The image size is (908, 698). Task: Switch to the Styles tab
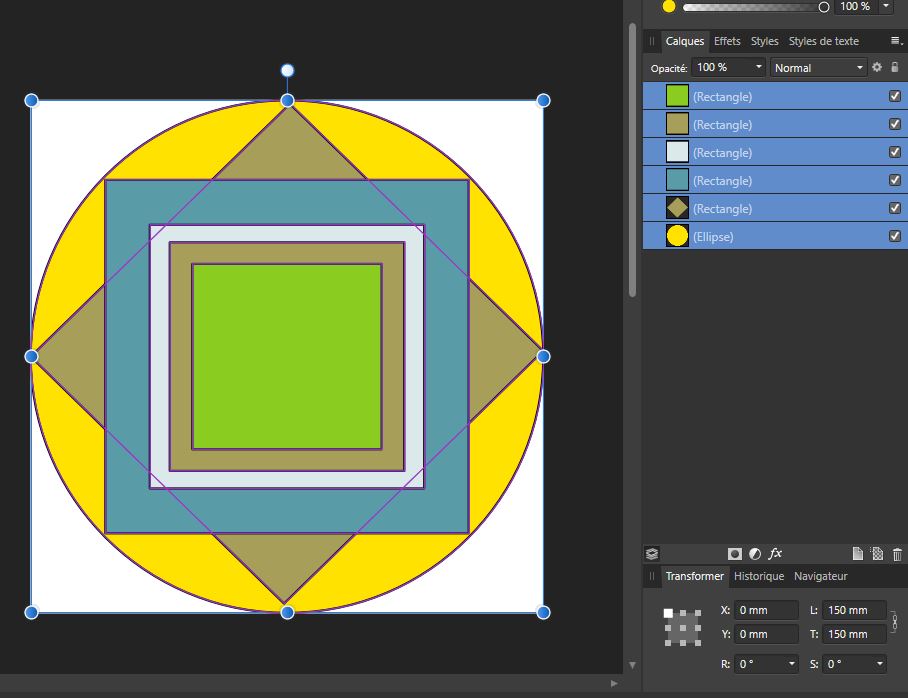pos(764,41)
